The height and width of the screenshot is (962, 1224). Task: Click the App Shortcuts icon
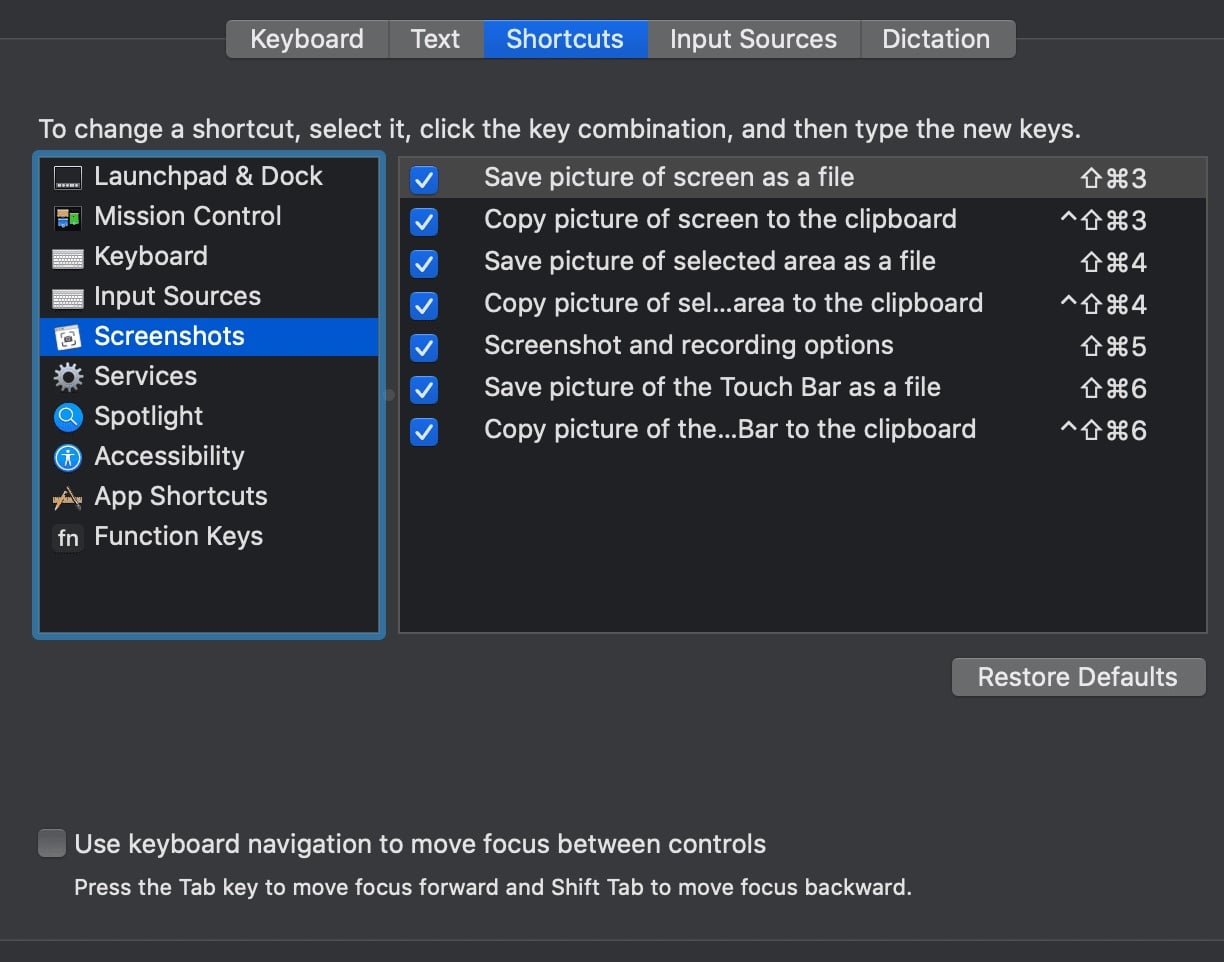tap(68, 497)
